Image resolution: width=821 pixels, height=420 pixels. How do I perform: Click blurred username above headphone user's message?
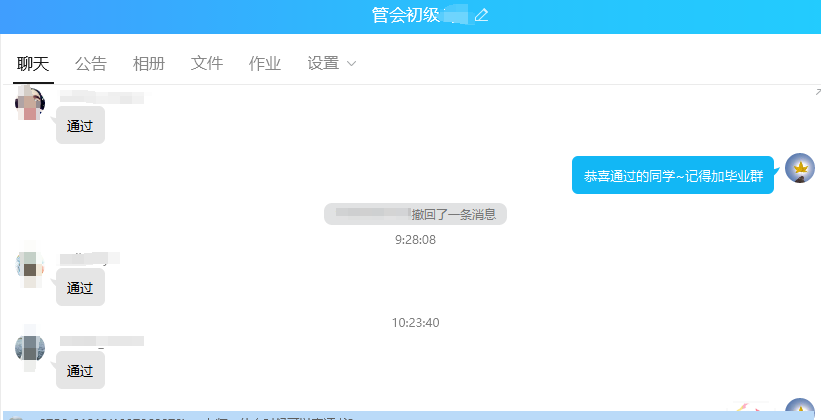[x=102, y=97]
